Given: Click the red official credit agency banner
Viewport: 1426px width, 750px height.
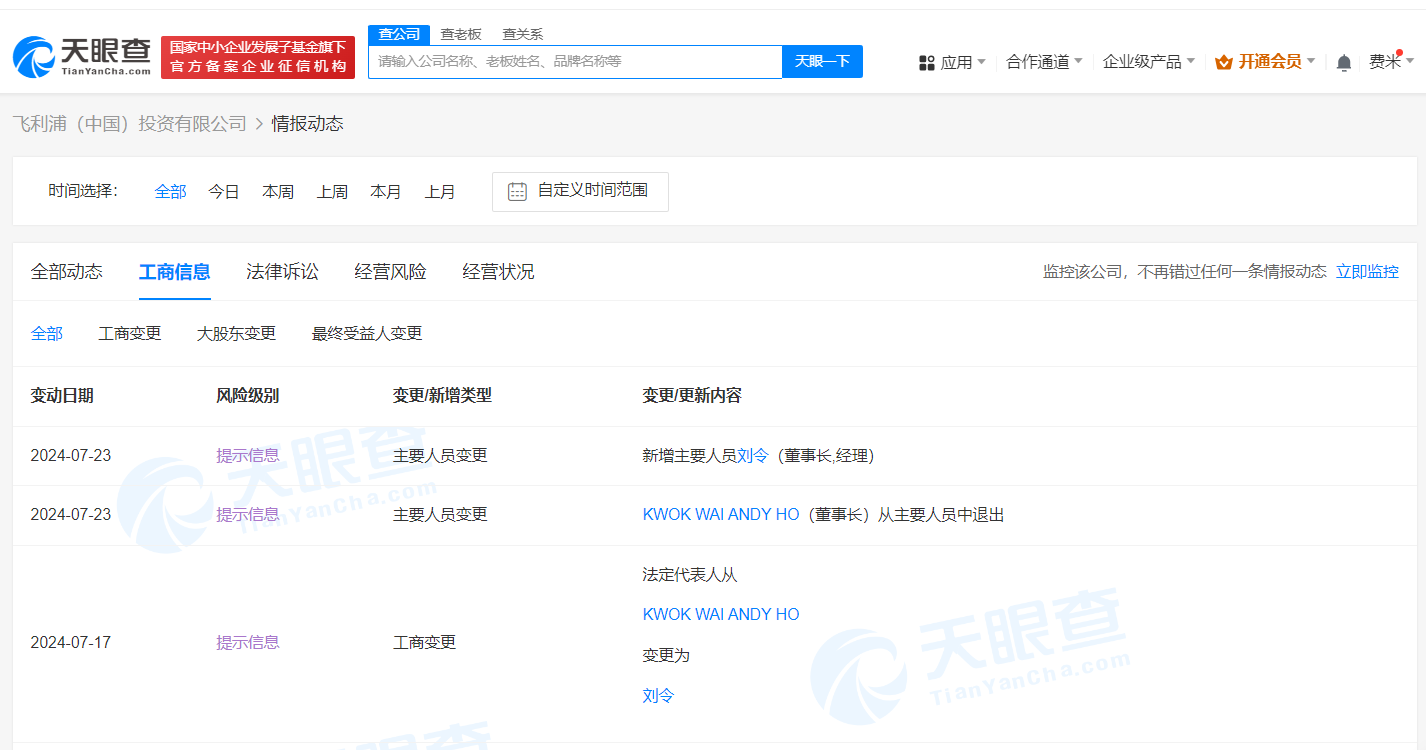Looking at the screenshot, I should click(x=258, y=57).
